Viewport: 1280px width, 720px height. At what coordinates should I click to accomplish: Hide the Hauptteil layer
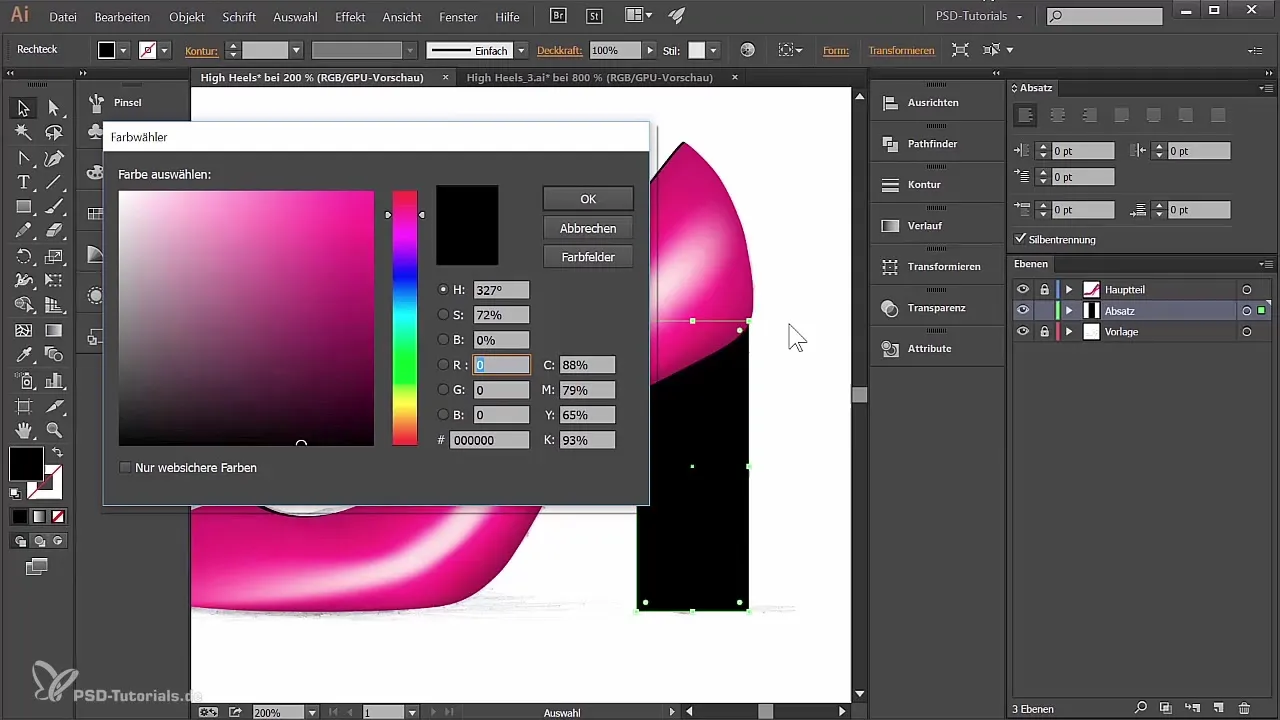click(1022, 290)
